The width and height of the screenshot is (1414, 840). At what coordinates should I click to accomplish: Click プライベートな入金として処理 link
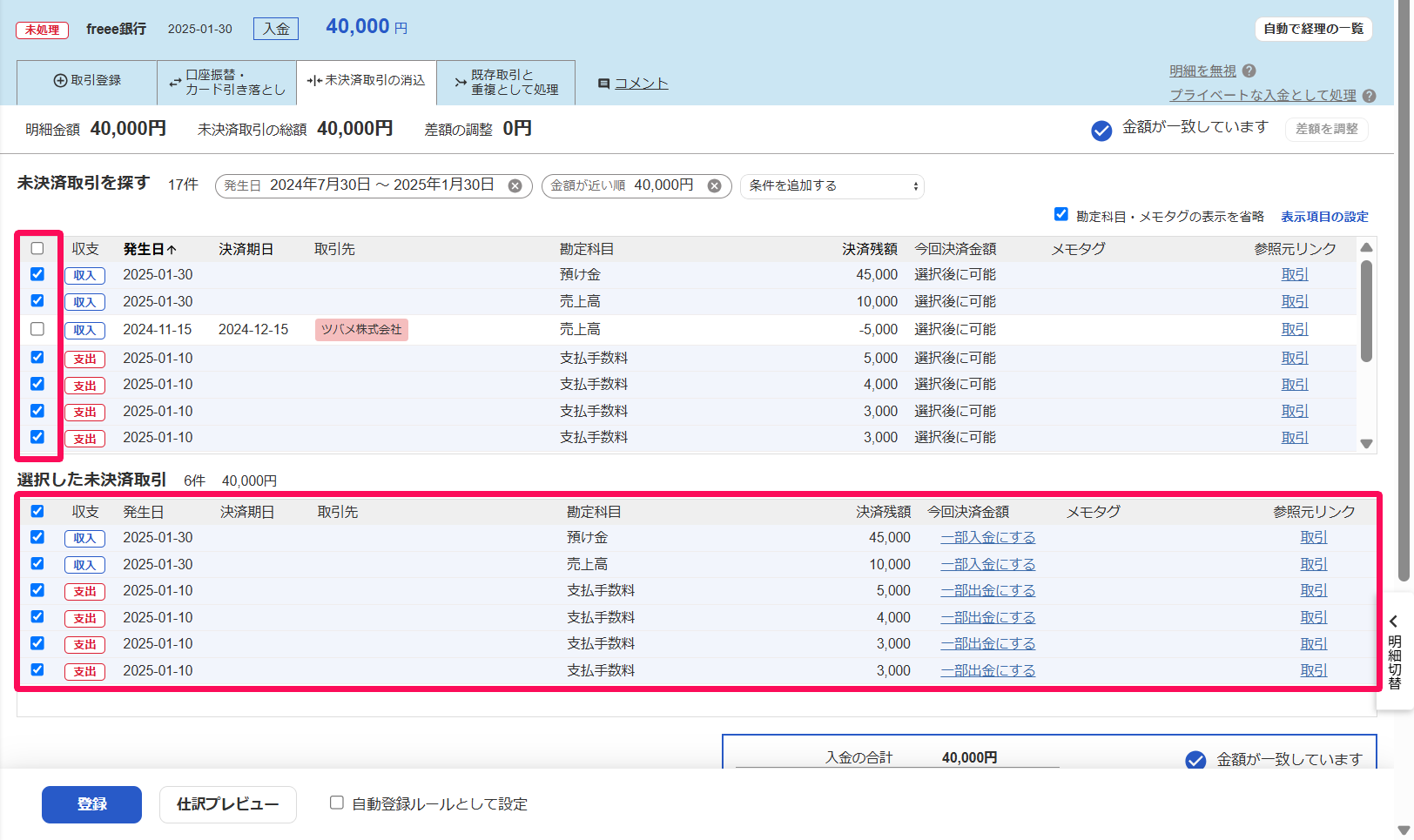point(1262,96)
